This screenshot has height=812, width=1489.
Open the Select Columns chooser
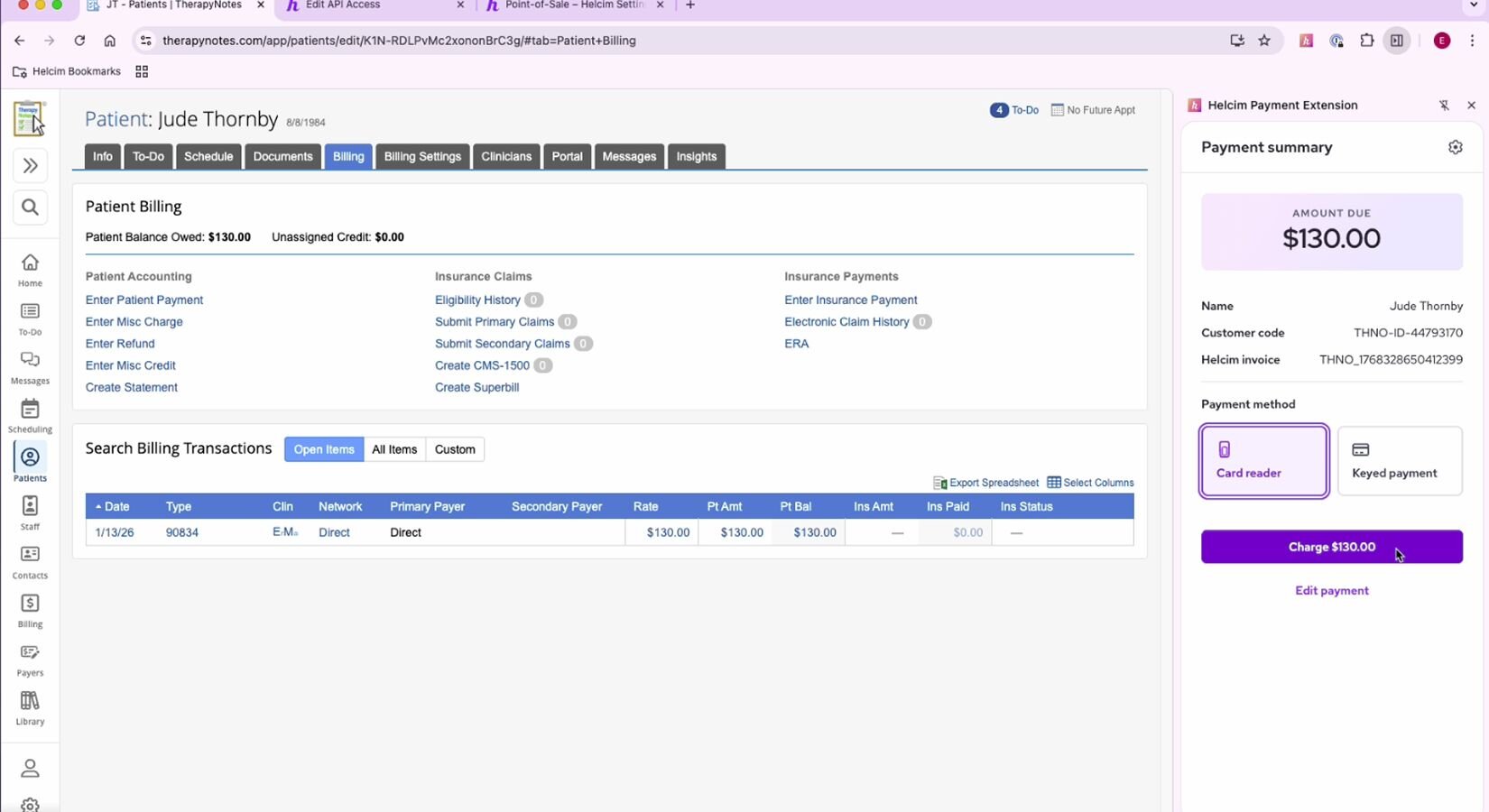[x=1090, y=483]
